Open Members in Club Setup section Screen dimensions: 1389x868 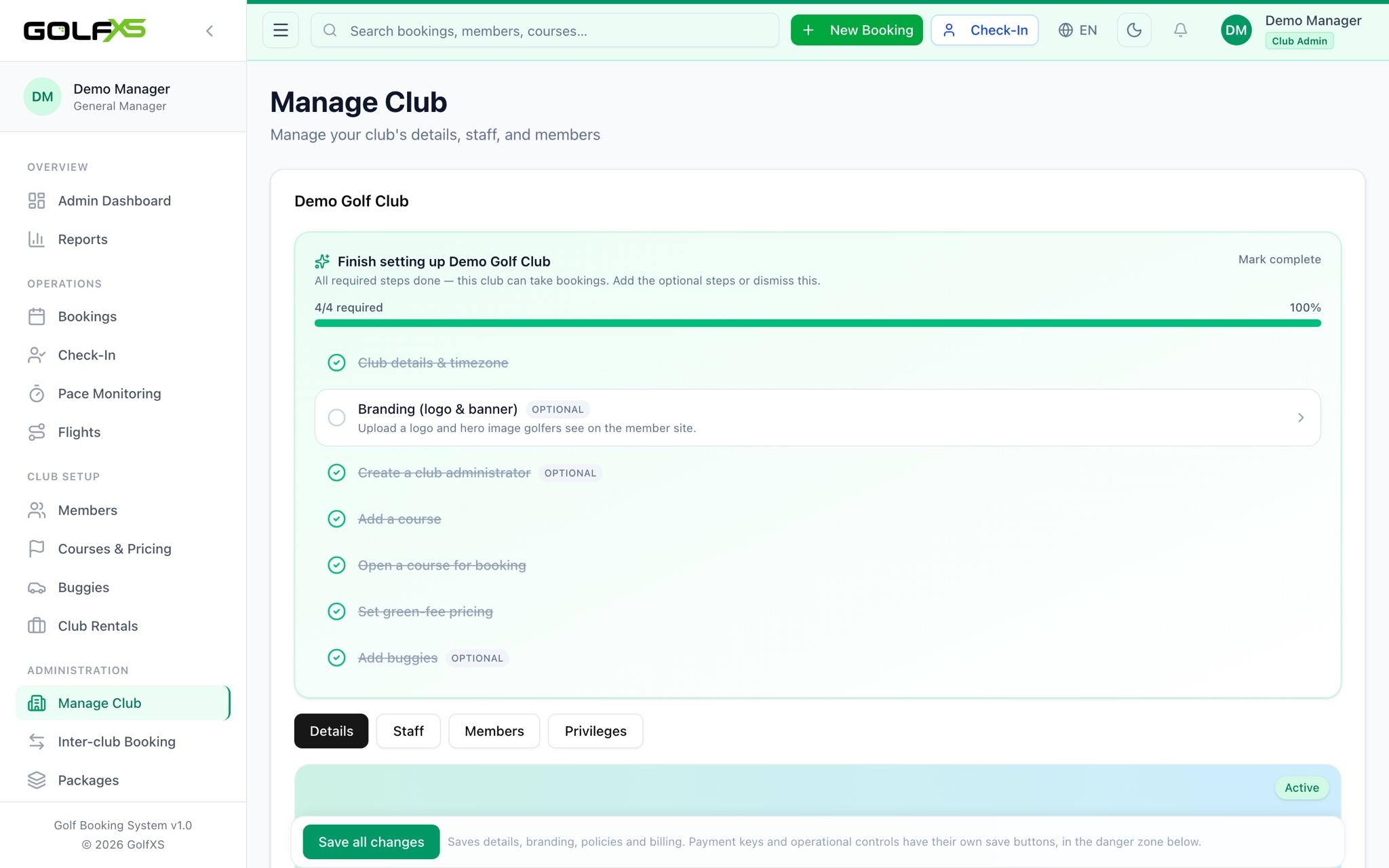pos(123,511)
